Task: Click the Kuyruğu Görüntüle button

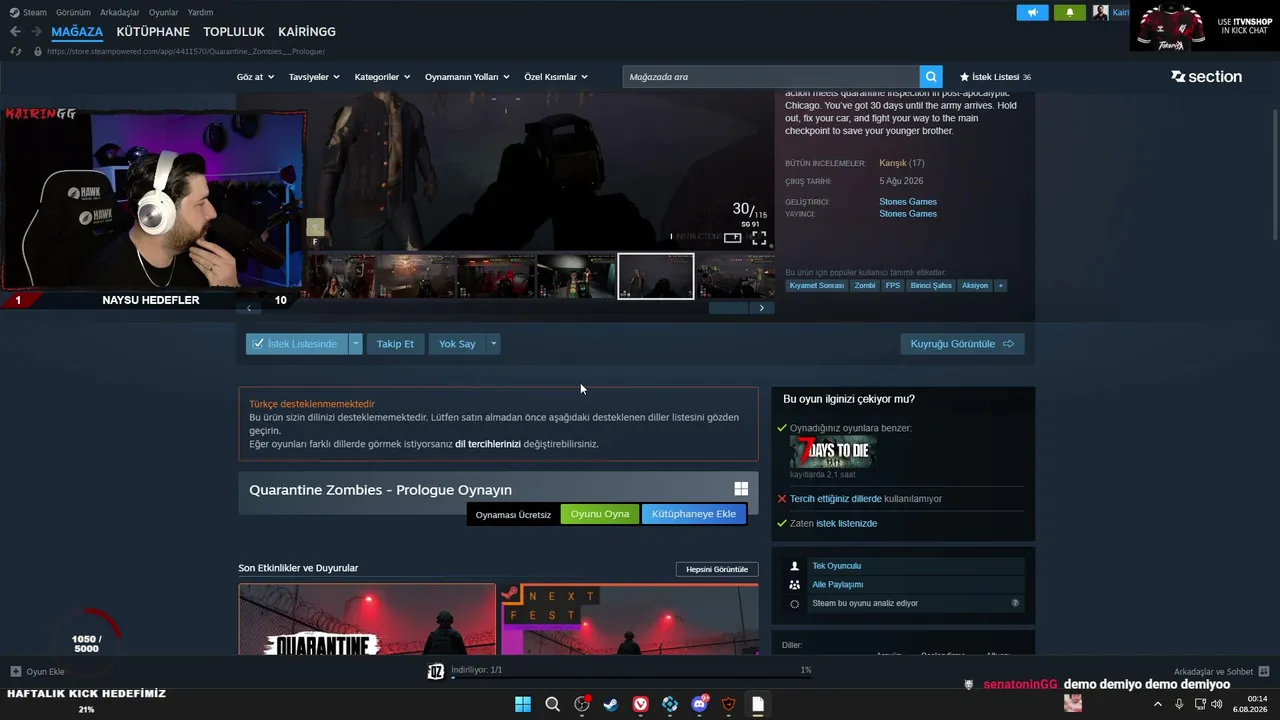Action: (x=962, y=344)
